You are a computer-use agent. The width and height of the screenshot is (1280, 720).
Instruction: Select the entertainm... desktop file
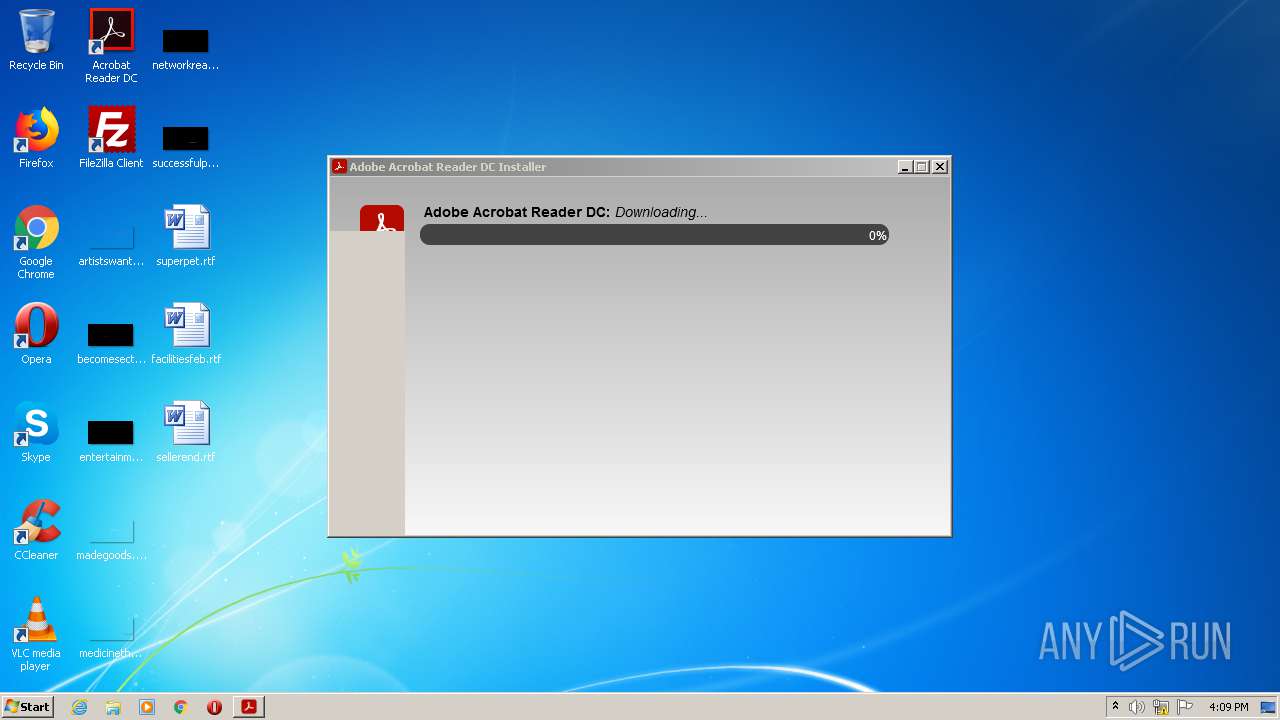[111, 440]
